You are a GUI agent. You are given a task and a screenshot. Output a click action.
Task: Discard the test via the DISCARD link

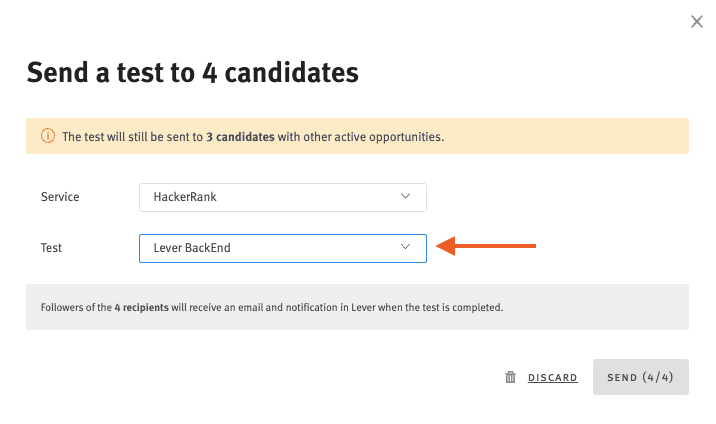[552, 378]
